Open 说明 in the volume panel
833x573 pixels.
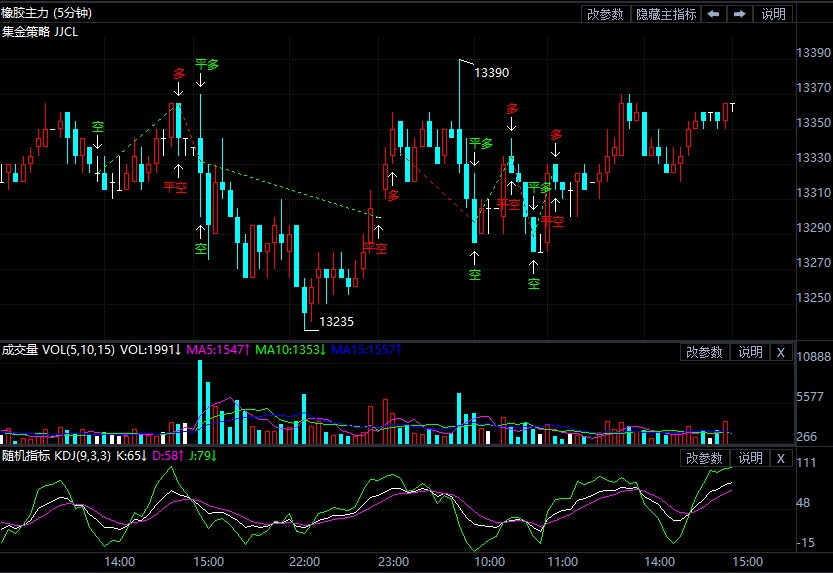pos(750,352)
